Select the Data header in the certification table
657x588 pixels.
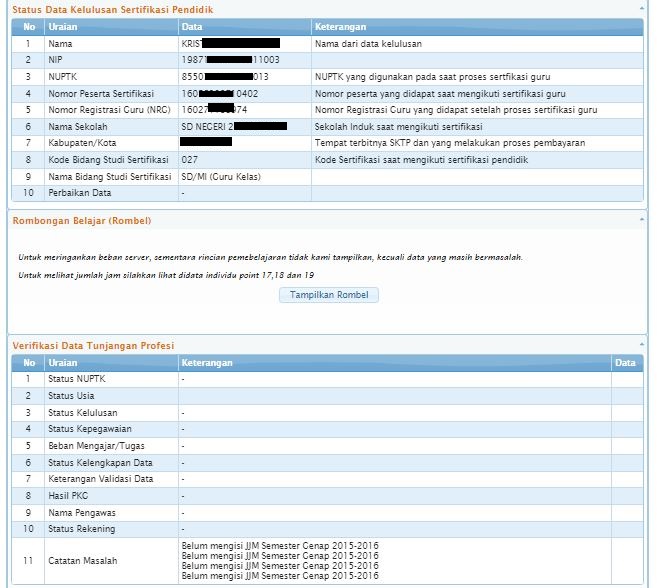(192, 27)
